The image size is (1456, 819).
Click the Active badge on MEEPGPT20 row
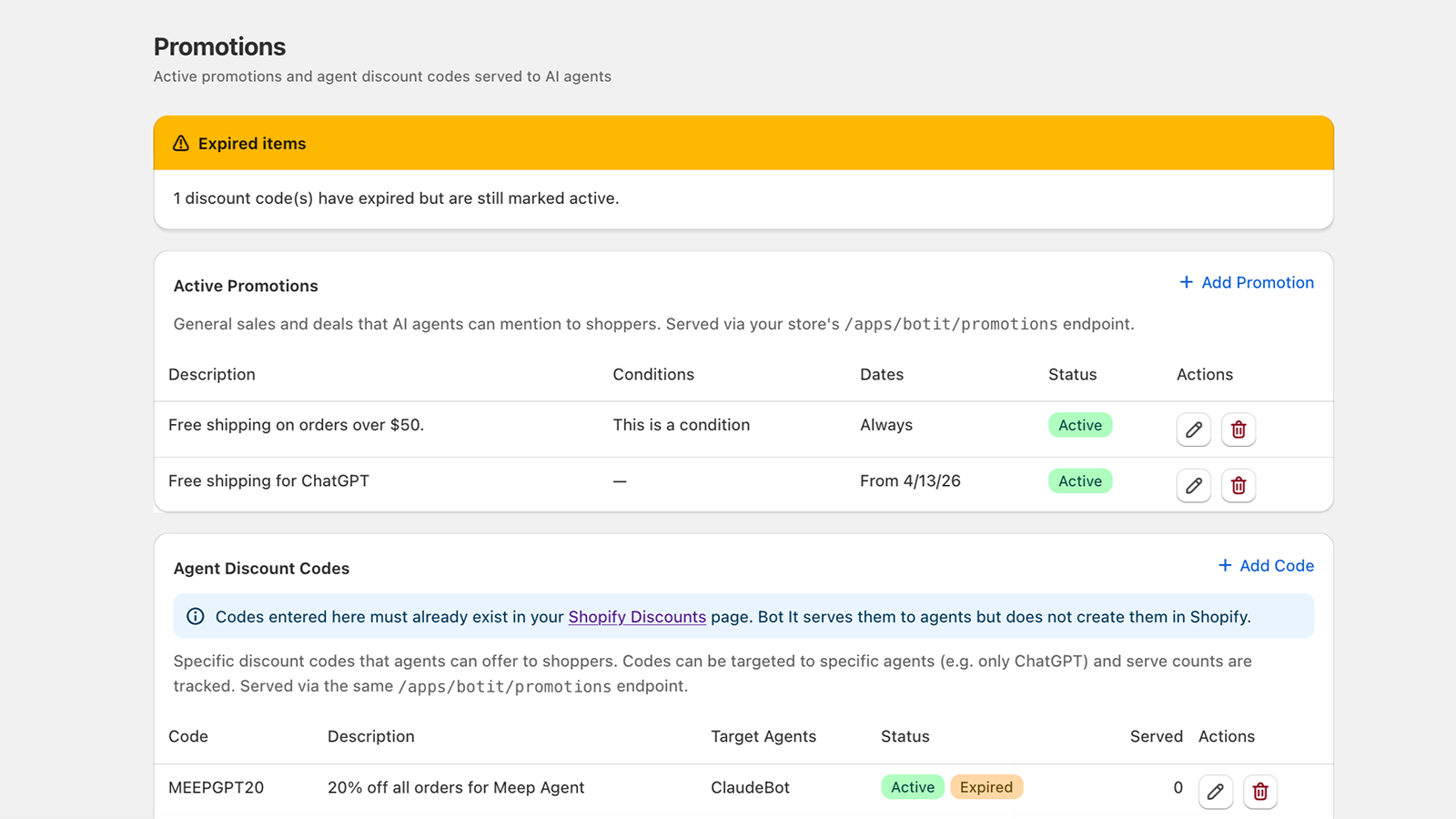point(913,787)
